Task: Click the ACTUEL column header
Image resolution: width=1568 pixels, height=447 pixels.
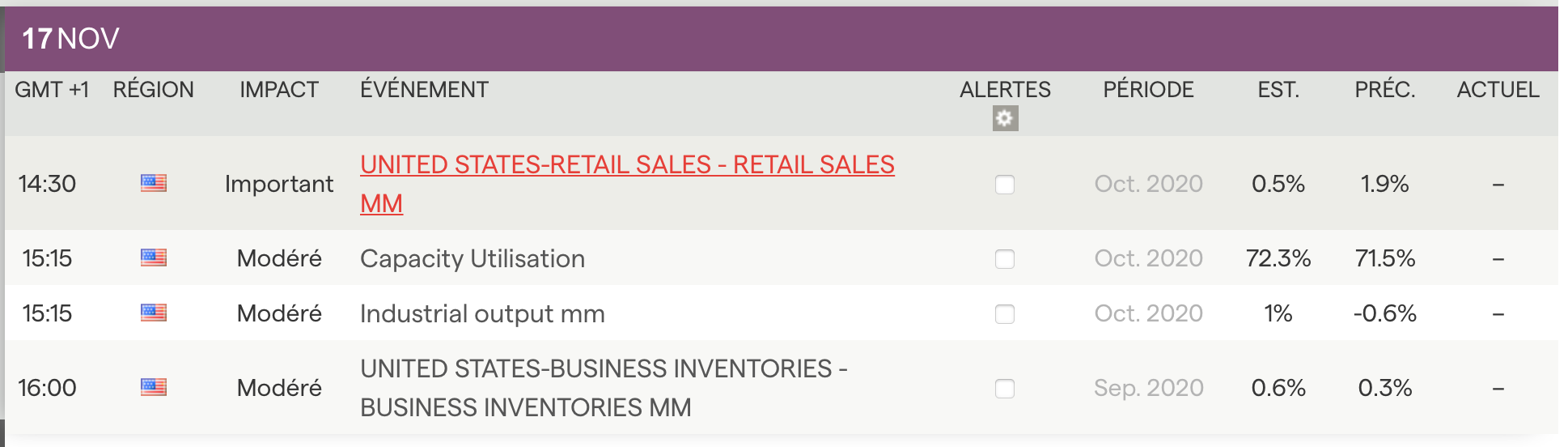Action: (1498, 90)
